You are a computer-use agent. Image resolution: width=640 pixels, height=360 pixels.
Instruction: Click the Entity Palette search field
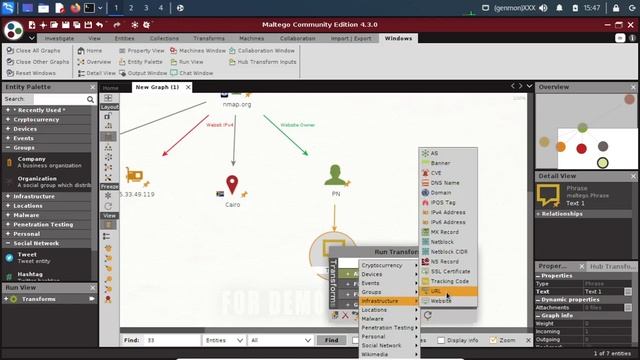[60, 99]
